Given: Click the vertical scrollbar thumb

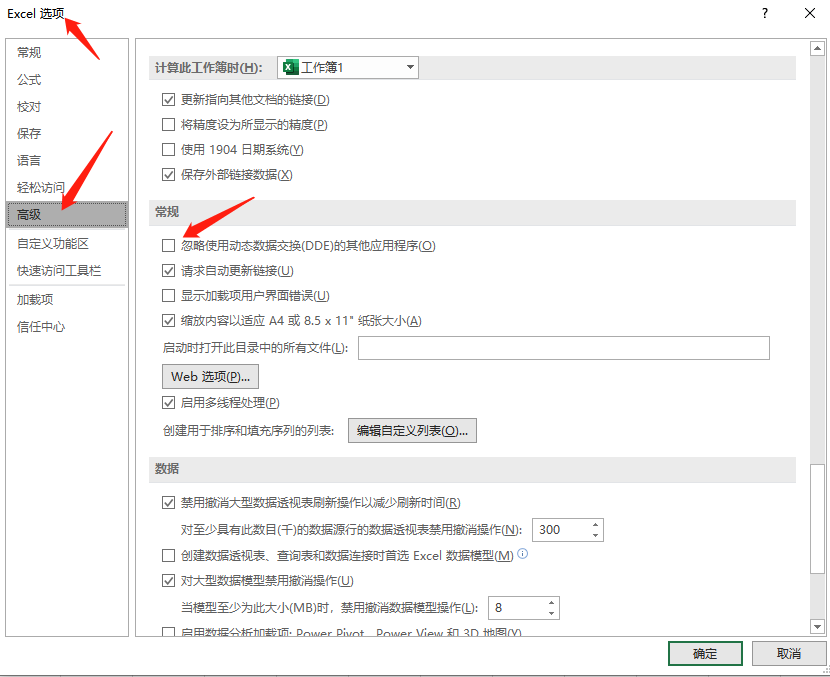Looking at the screenshot, I should [x=817, y=519].
